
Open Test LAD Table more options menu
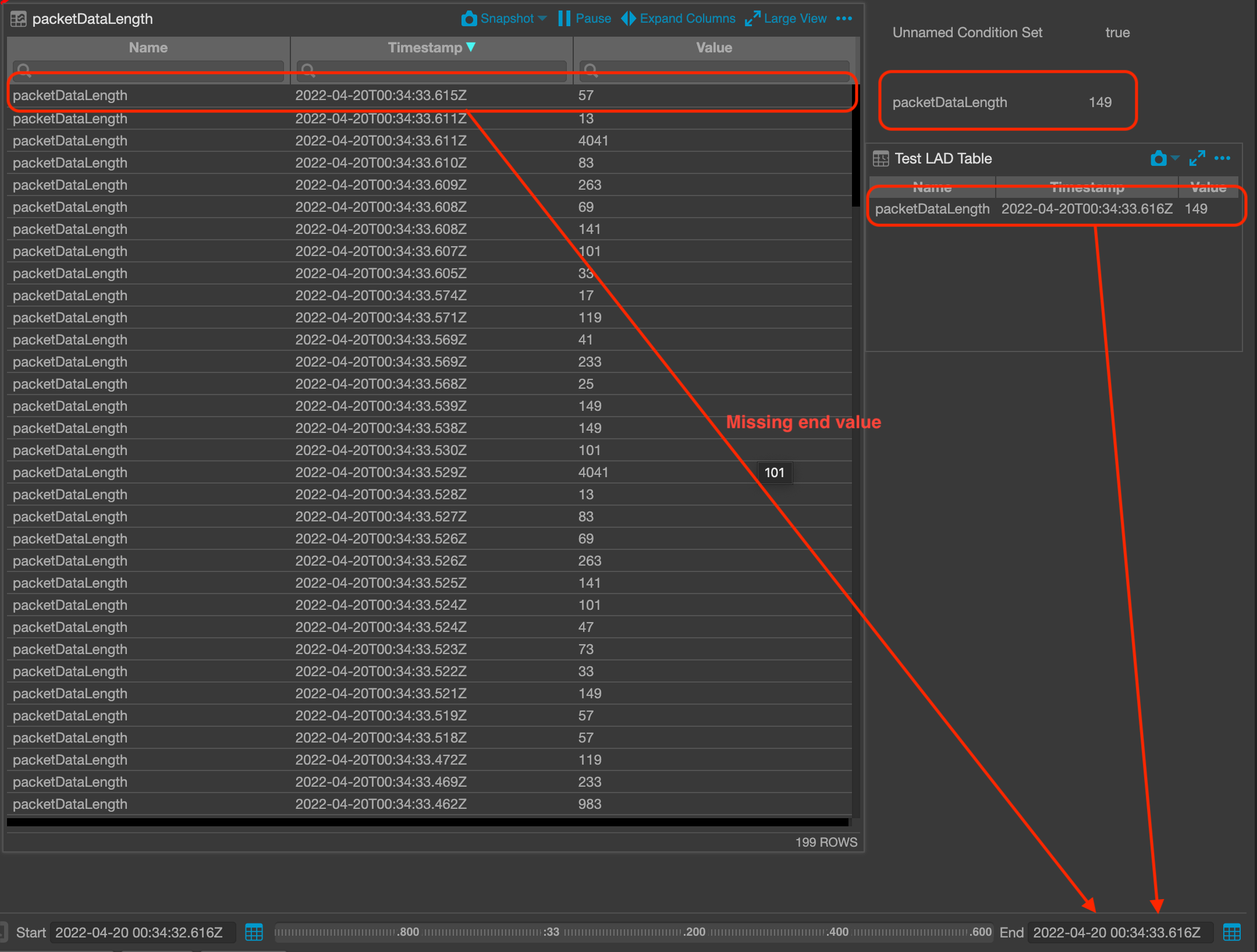tap(1223, 158)
